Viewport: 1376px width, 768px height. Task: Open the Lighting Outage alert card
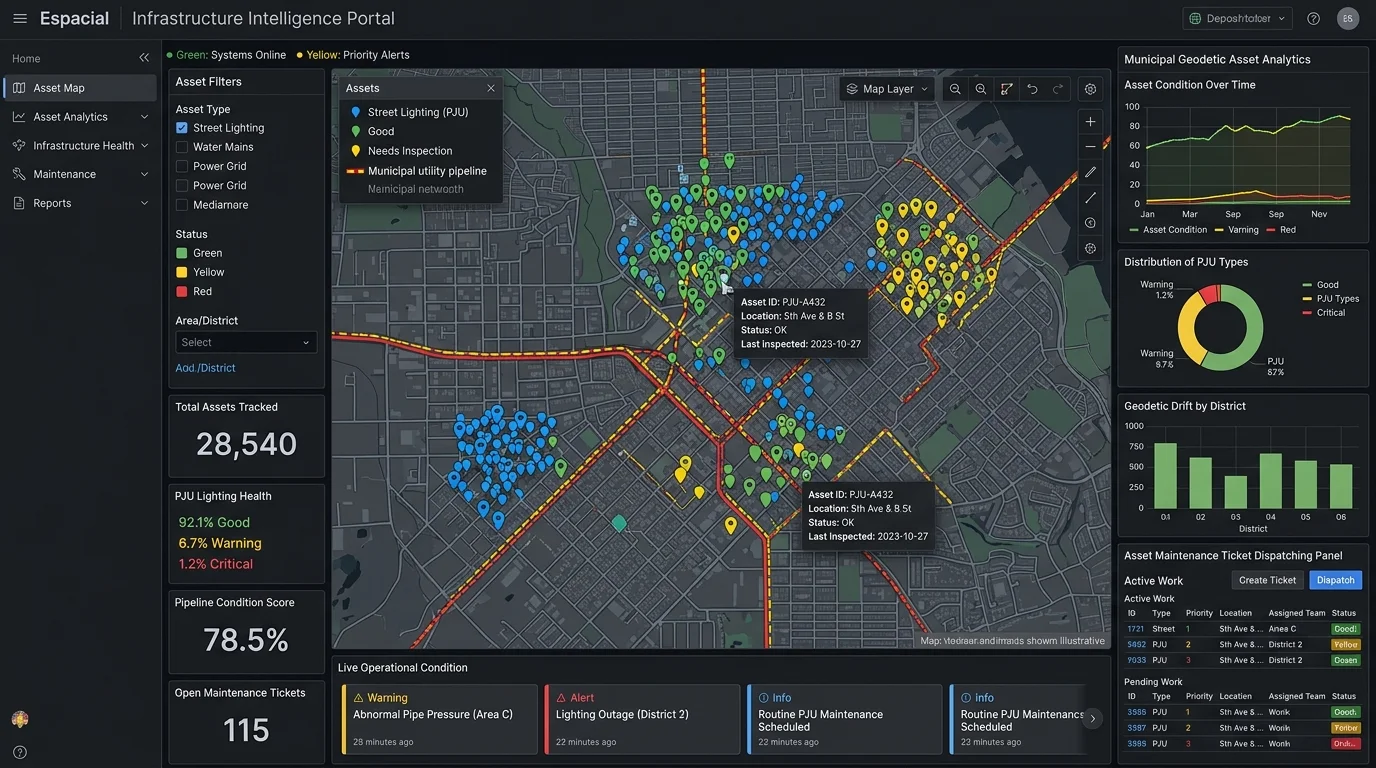pos(642,719)
